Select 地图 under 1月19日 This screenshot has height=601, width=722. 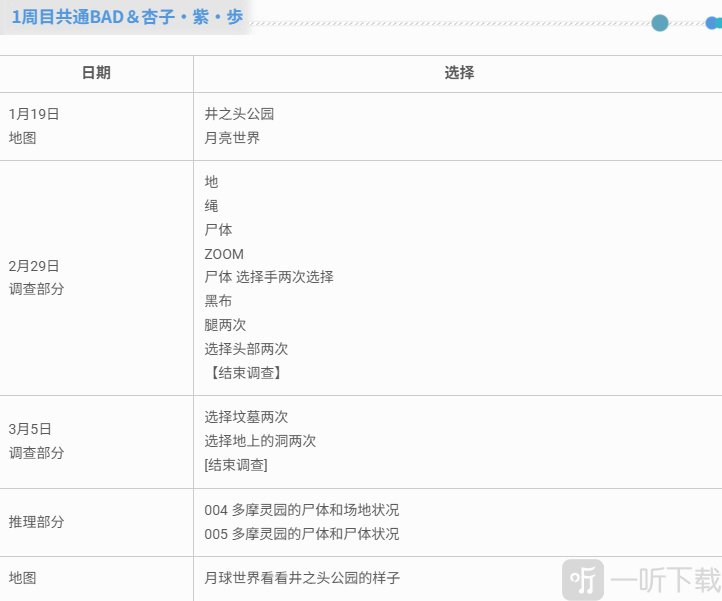pyautogui.click(x=23, y=138)
